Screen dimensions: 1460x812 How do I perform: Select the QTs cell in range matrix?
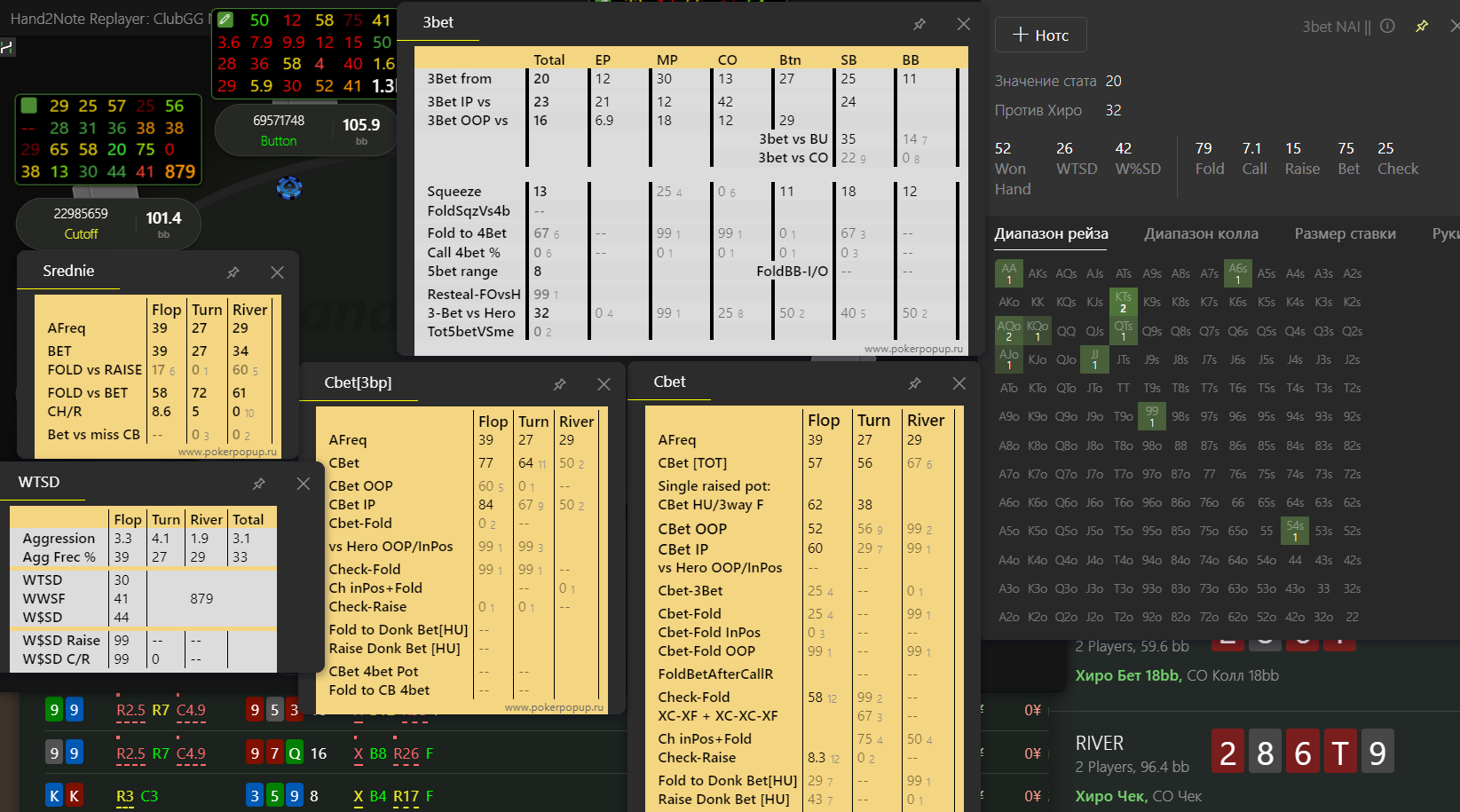(1124, 331)
